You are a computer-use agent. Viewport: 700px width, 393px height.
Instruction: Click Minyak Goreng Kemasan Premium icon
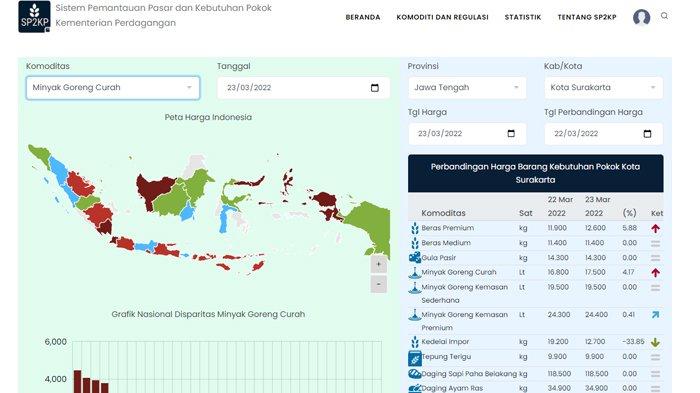pos(415,315)
